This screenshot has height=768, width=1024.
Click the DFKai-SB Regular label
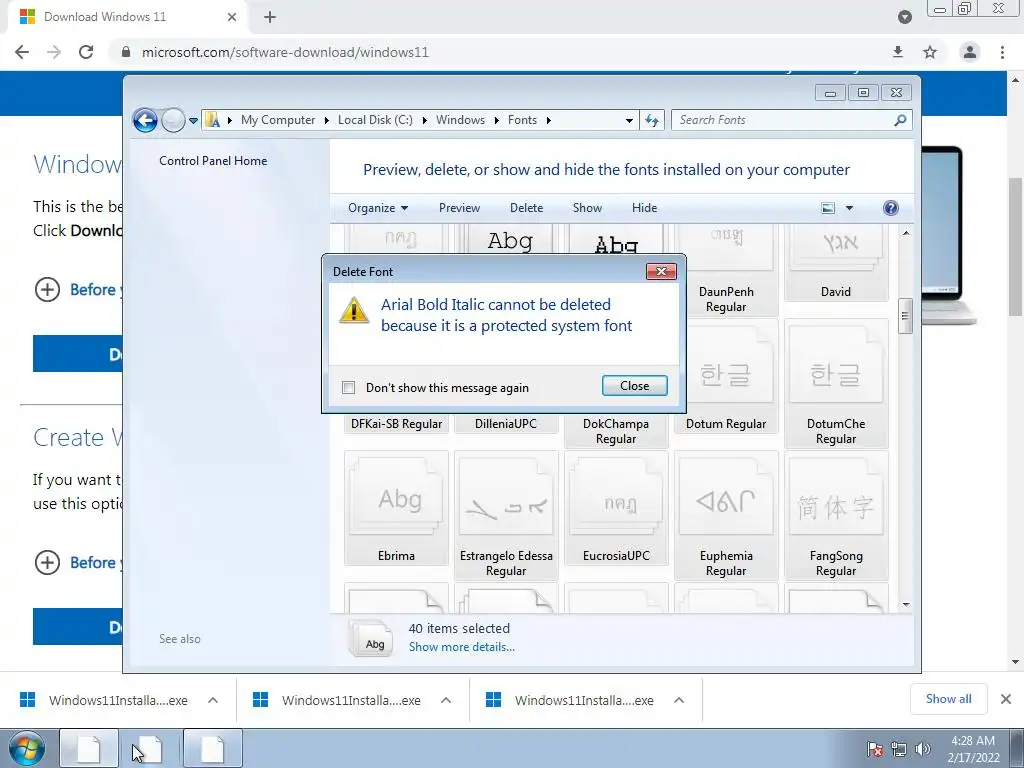[x=396, y=424]
